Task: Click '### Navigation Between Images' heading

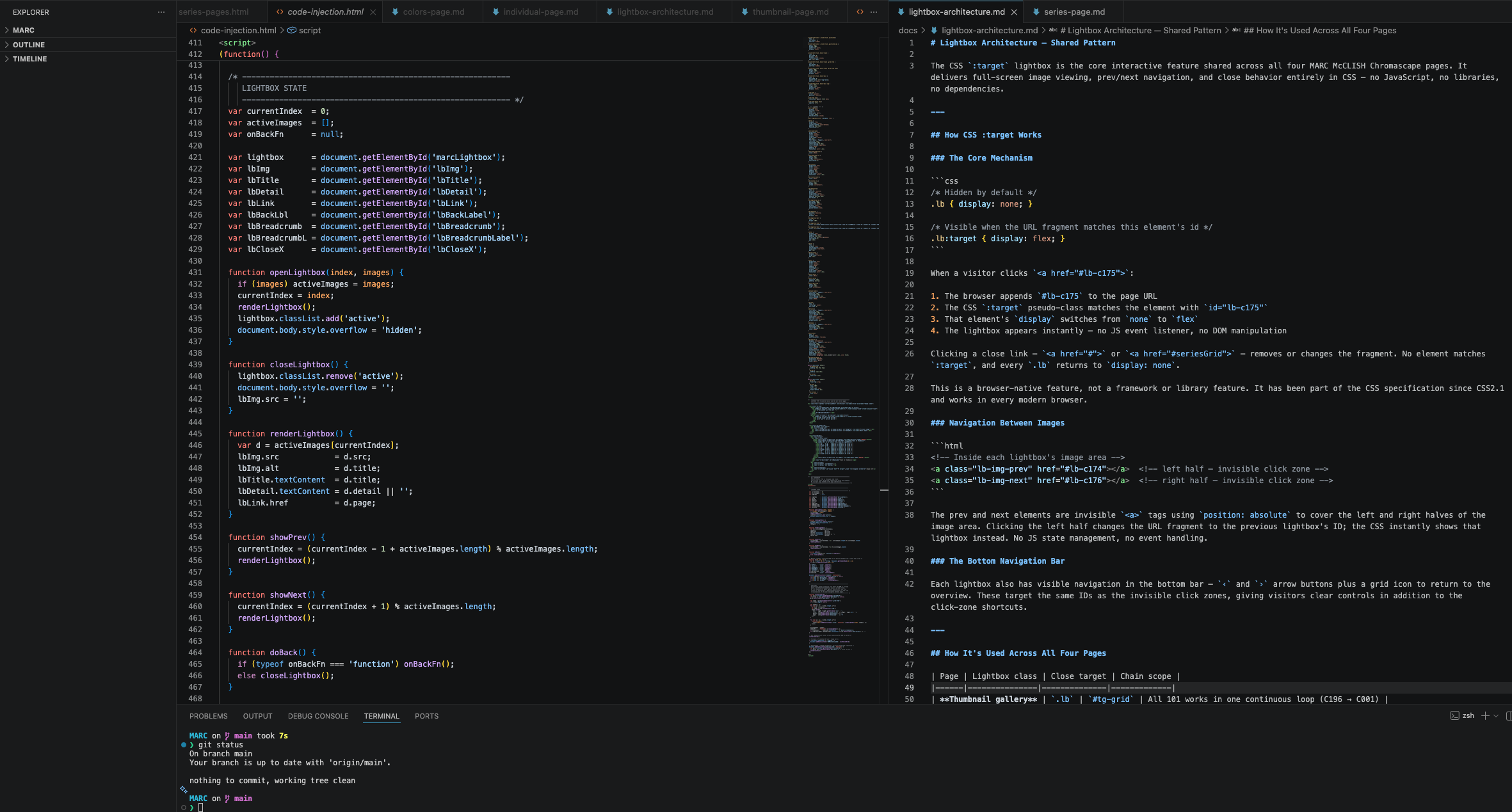Action: tap(997, 423)
